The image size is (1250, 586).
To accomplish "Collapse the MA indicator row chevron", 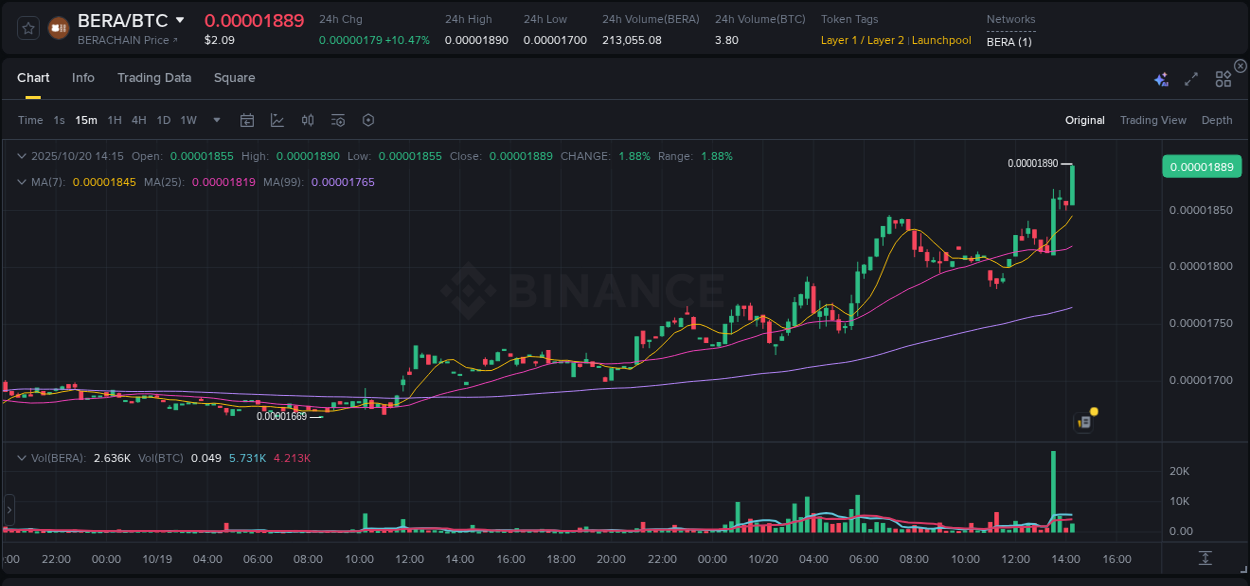I will [22, 182].
